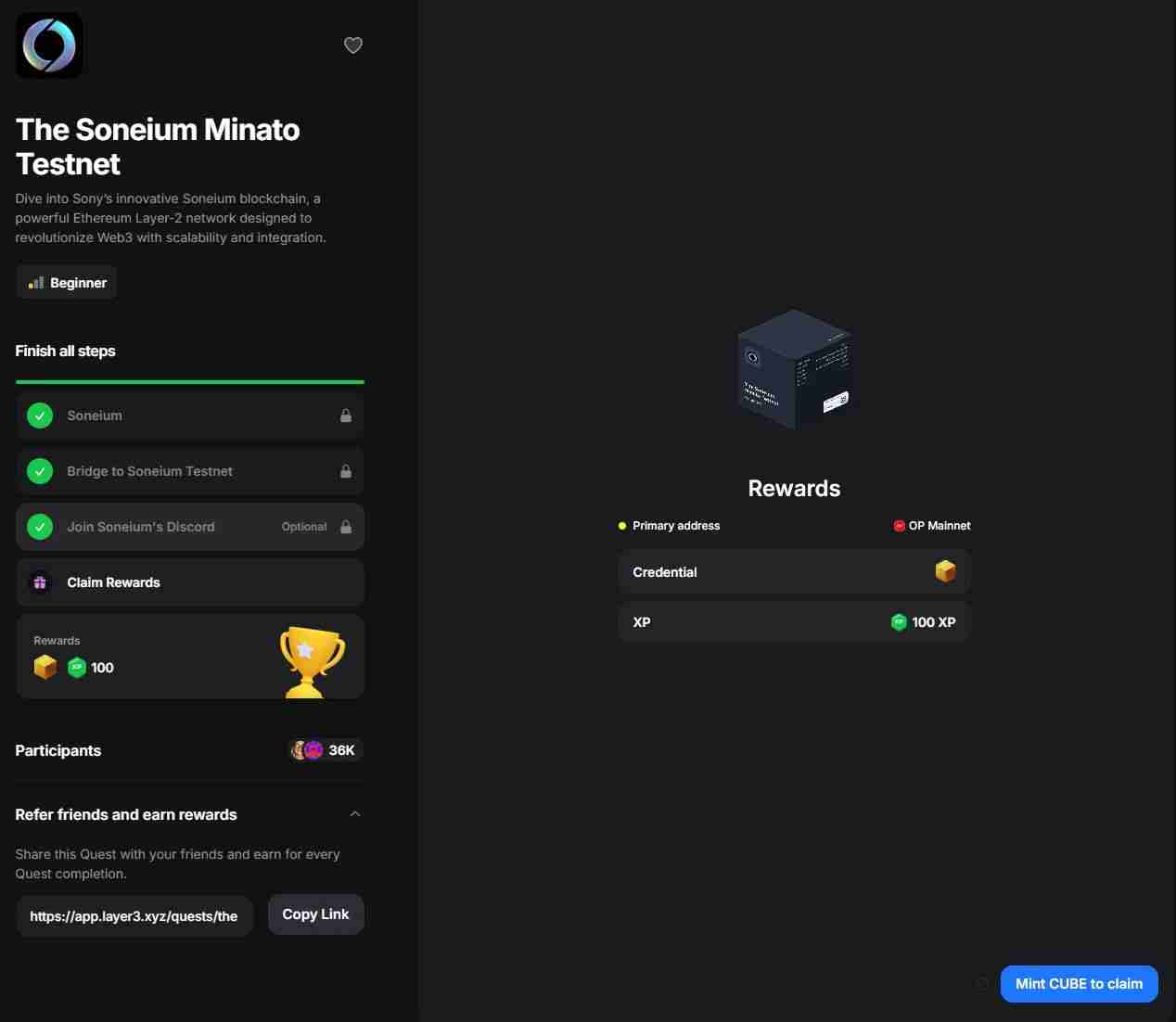Viewport: 1176px width, 1022px height.
Task: Click the checkmark beside Bridge to Soneium Testnet
Action: (40, 471)
